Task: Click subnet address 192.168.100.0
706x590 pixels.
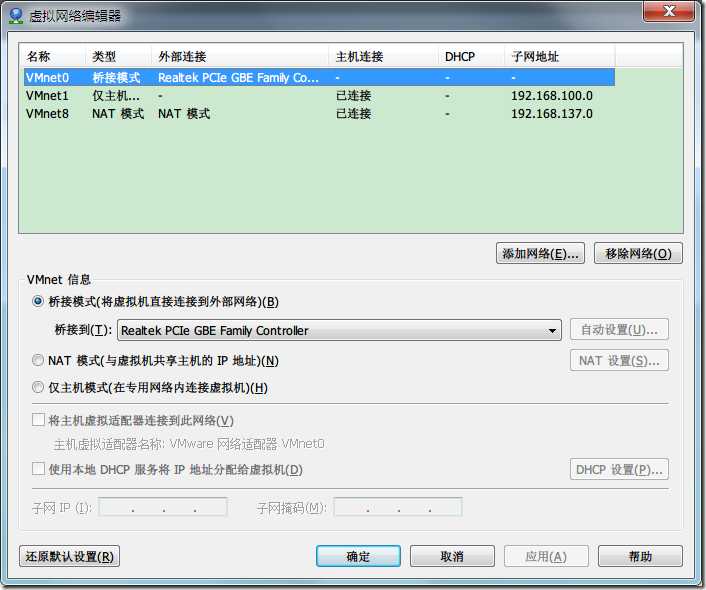Action: click(x=552, y=95)
